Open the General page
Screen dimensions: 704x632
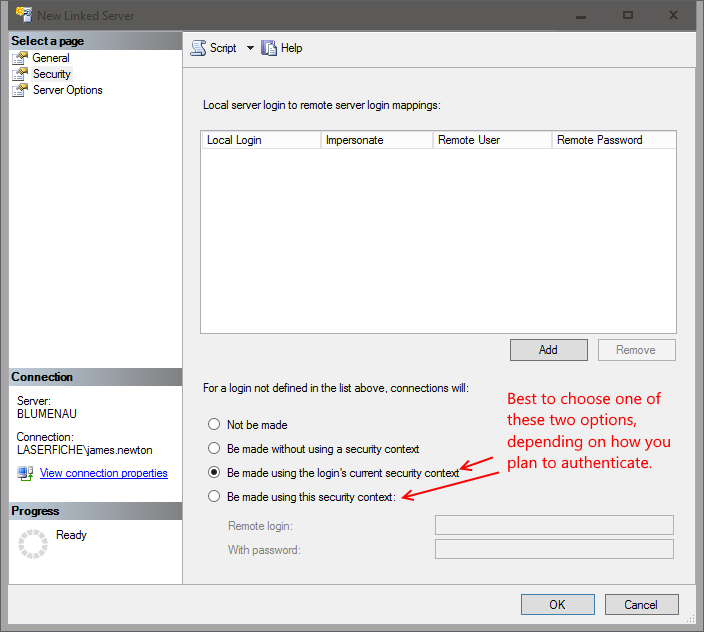51,58
